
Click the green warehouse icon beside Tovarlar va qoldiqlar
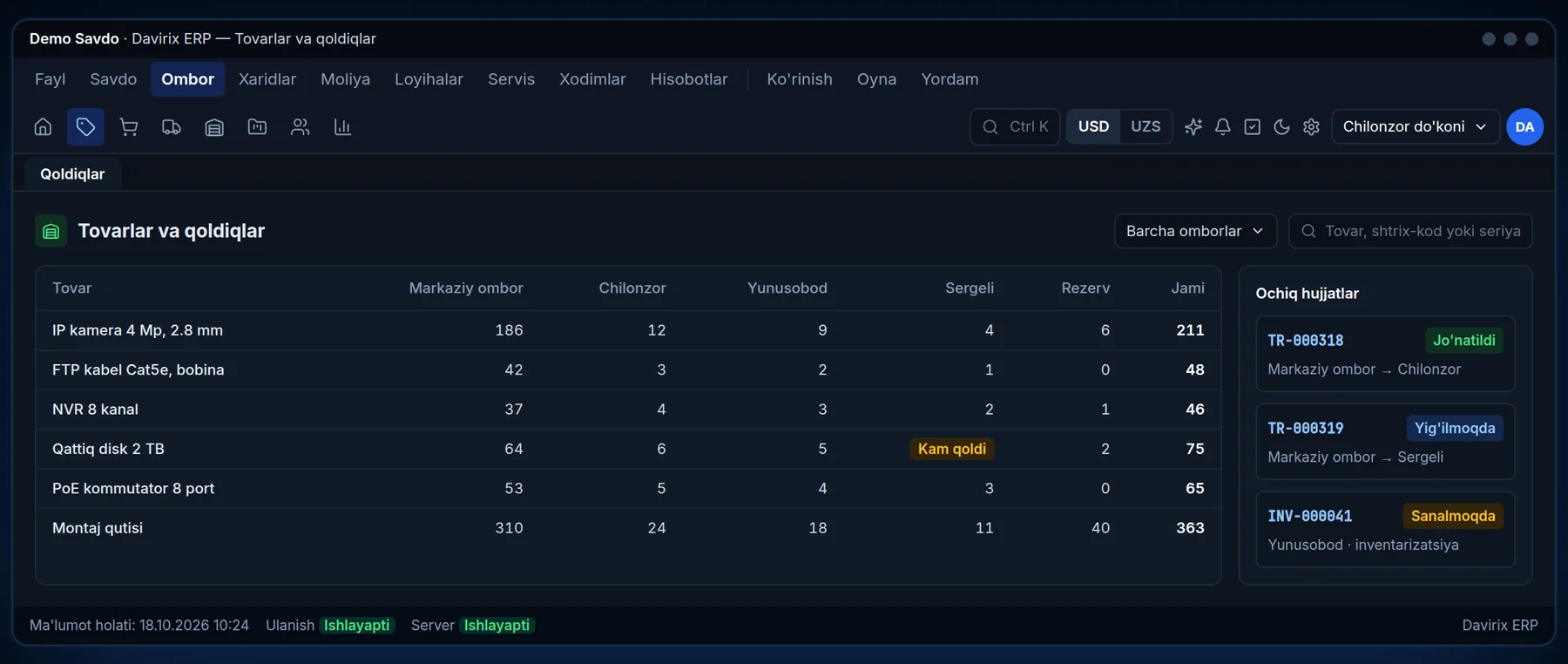(x=51, y=231)
